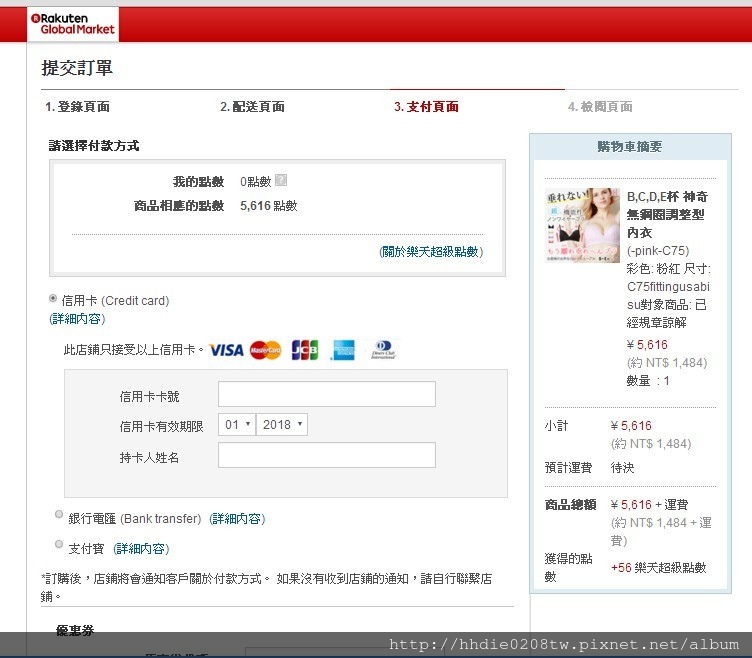
Task: Click the MasterCard logo icon
Action: pos(265,350)
